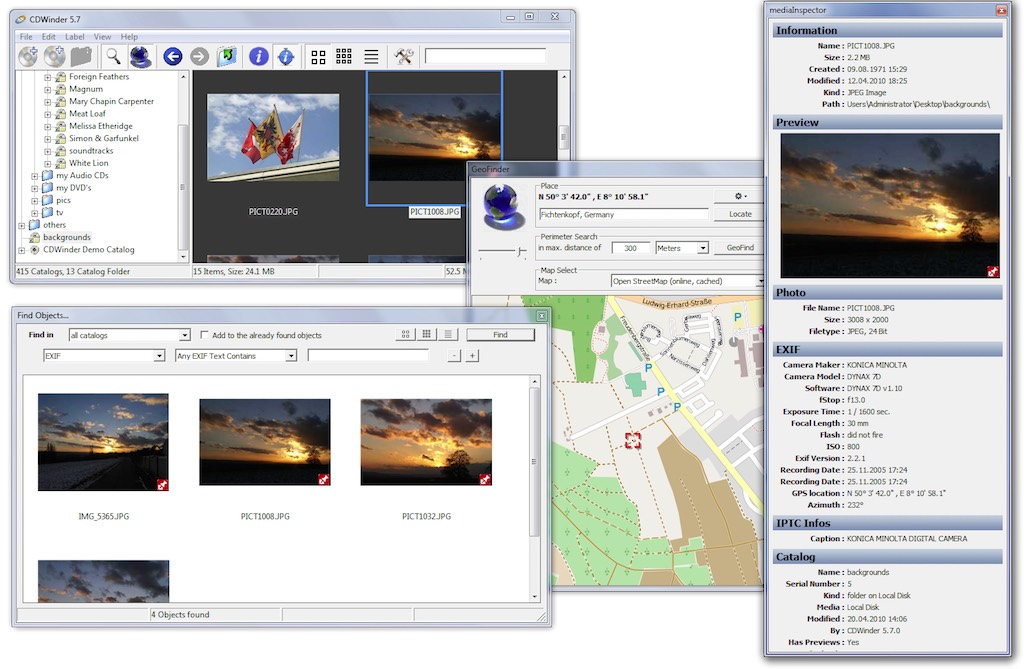Screen dimensions: 1024x669
Task: Switch main window to list view icon
Action: tap(371, 57)
